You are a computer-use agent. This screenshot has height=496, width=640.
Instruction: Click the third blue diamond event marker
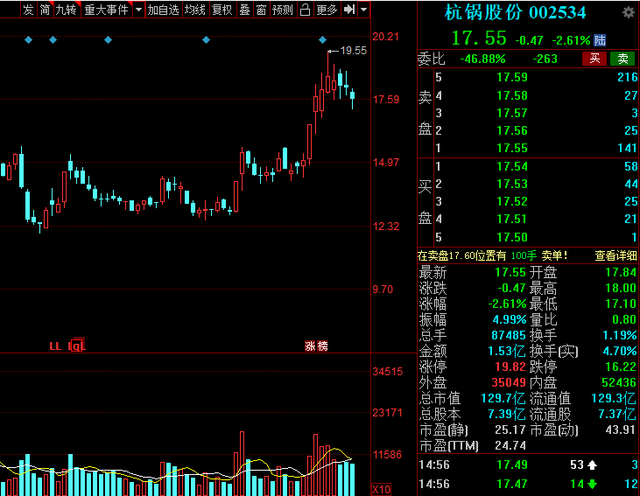tap(108, 40)
